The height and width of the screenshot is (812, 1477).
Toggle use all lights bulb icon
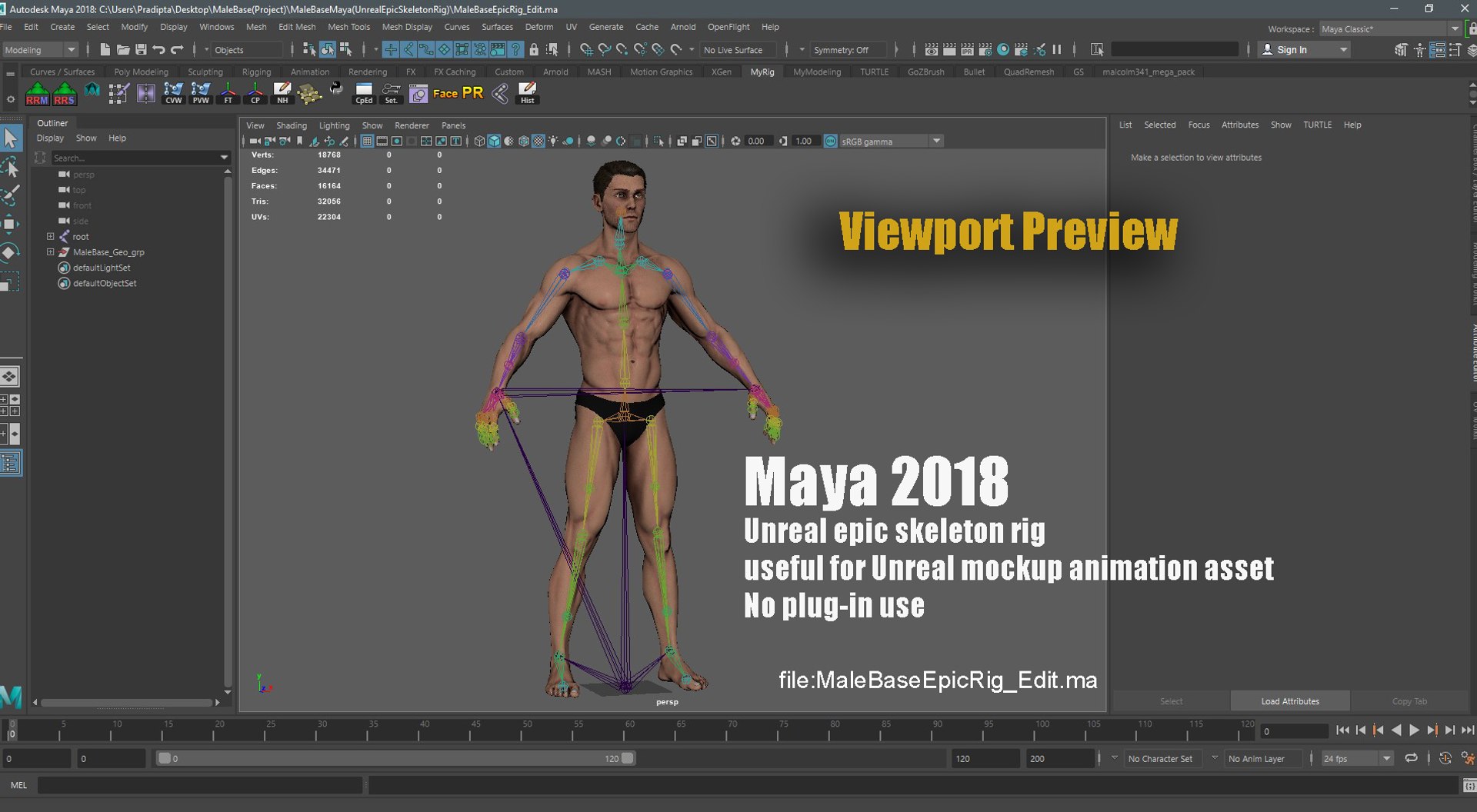coord(553,141)
